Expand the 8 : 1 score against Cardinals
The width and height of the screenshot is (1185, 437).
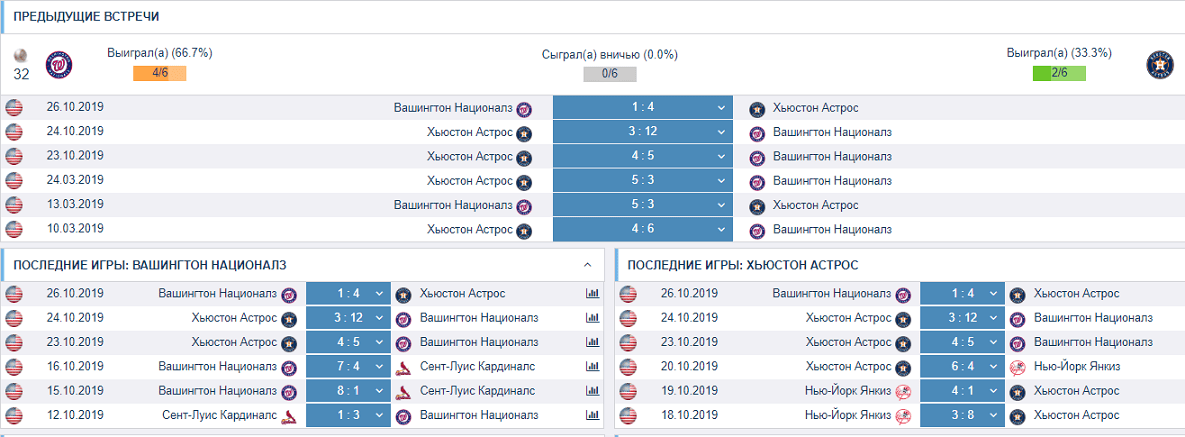348,392
